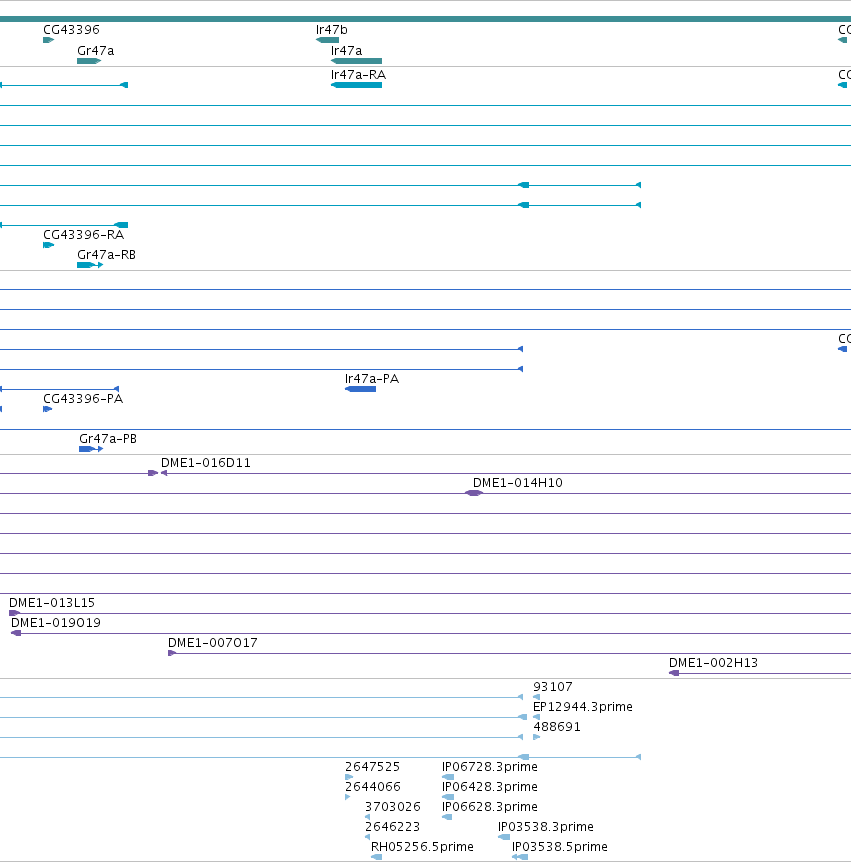Click the Gr47a gene glyph
Viewport: 851px width, 862px height.
tap(89, 60)
